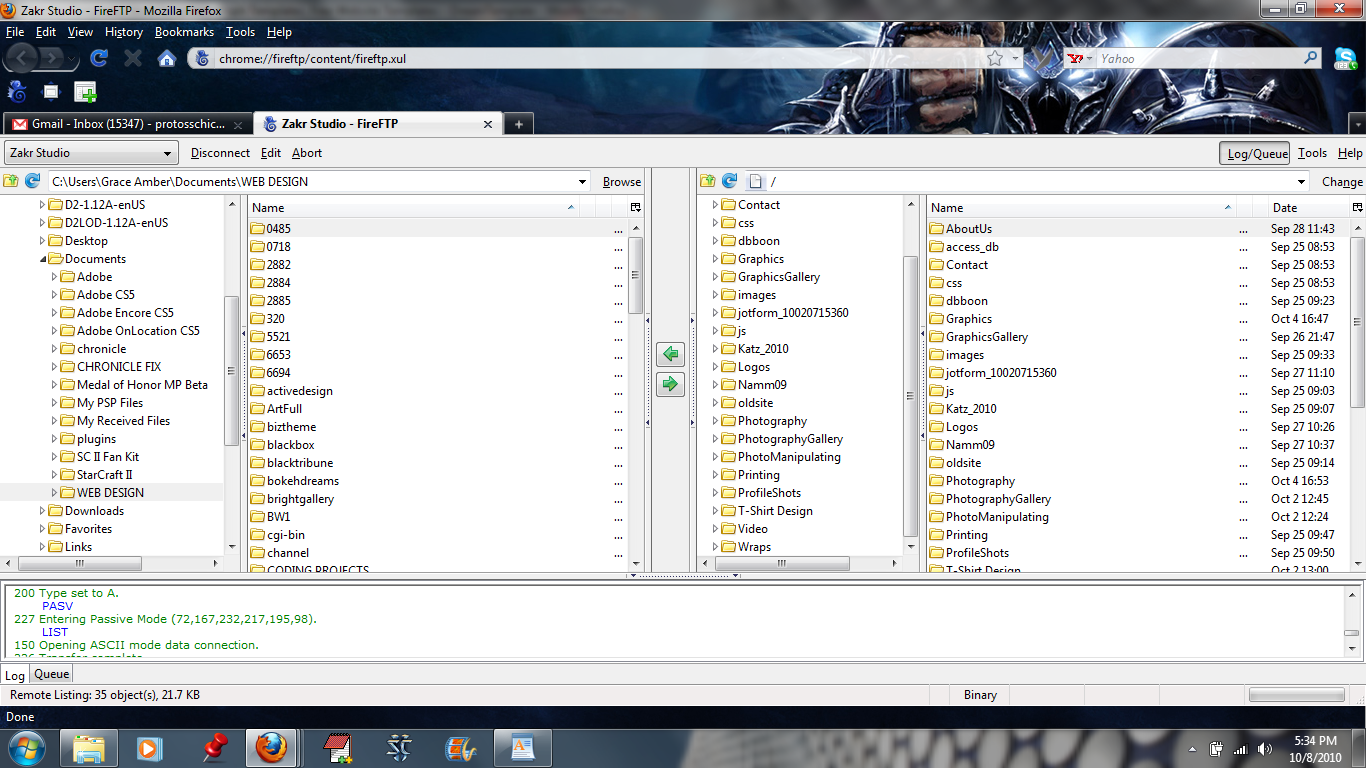Image resolution: width=1366 pixels, height=768 pixels.
Task: Select WEB DESIGN in local tree
Action: [x=110, y=493]
